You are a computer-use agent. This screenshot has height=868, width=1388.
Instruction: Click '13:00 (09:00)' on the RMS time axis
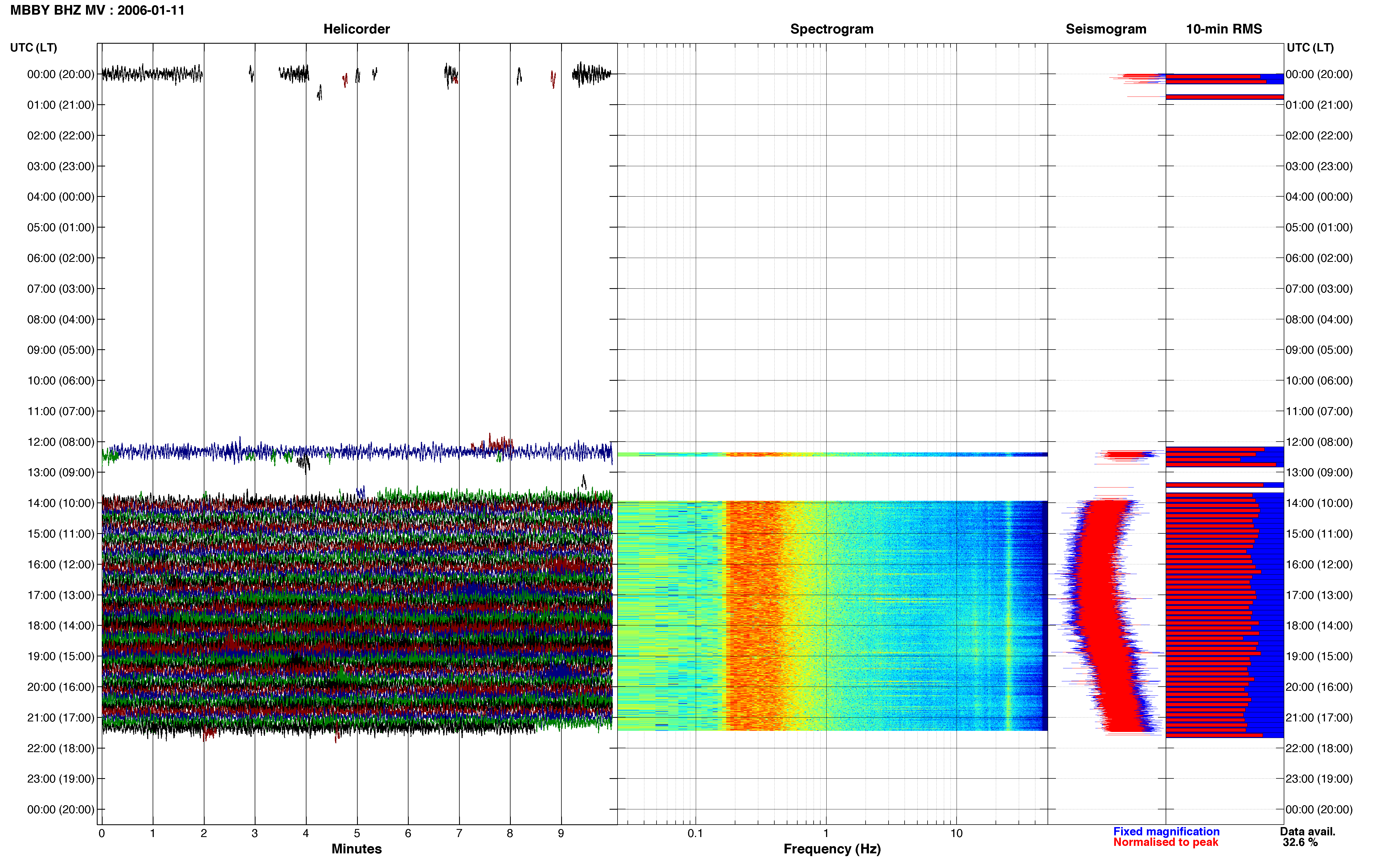[1319, 473]
